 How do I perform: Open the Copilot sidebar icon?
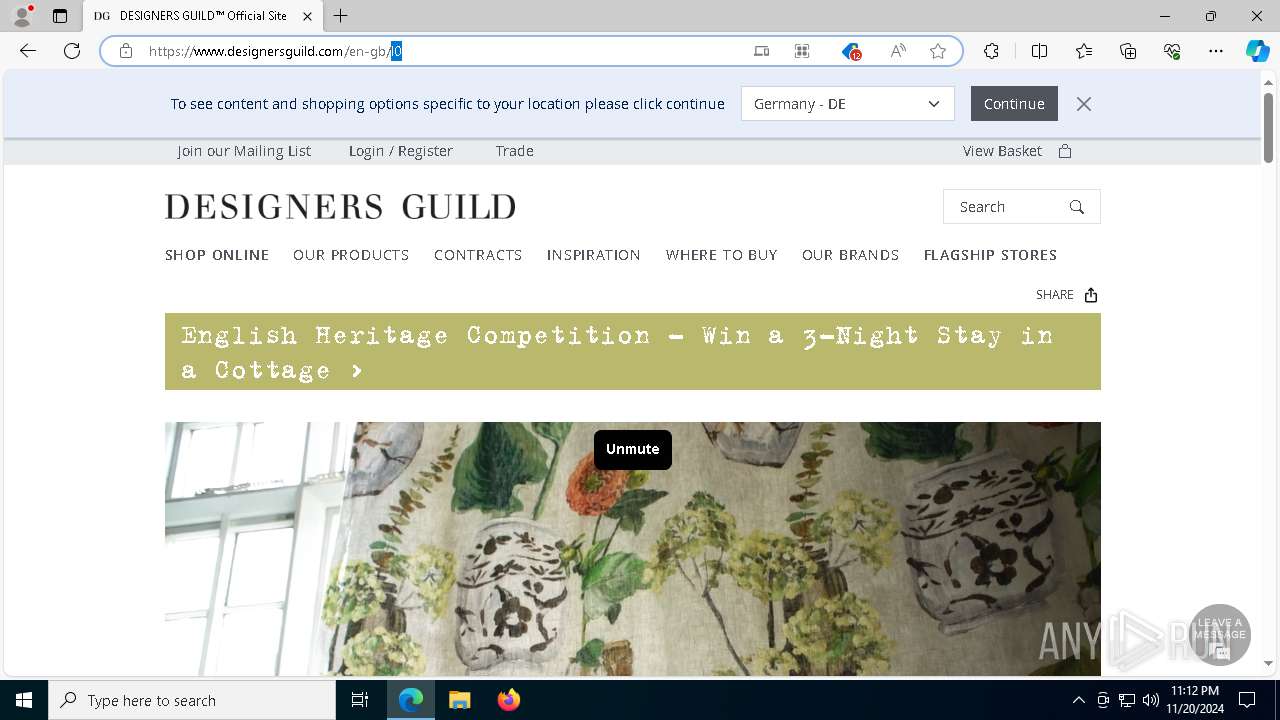(1257, 51)
